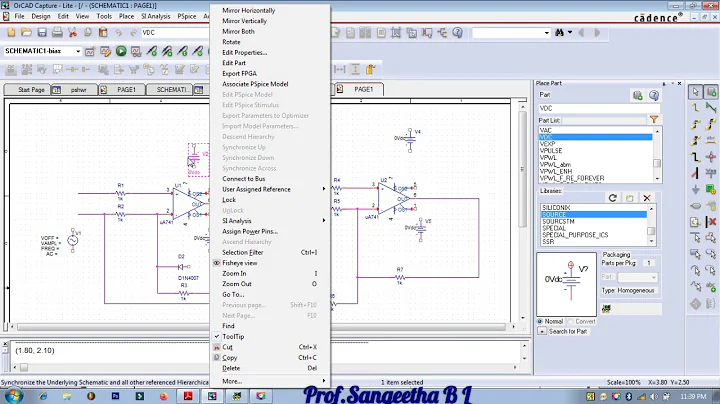720x404 pixels.
Task: Click the New document icon
Action: point(11,33)
